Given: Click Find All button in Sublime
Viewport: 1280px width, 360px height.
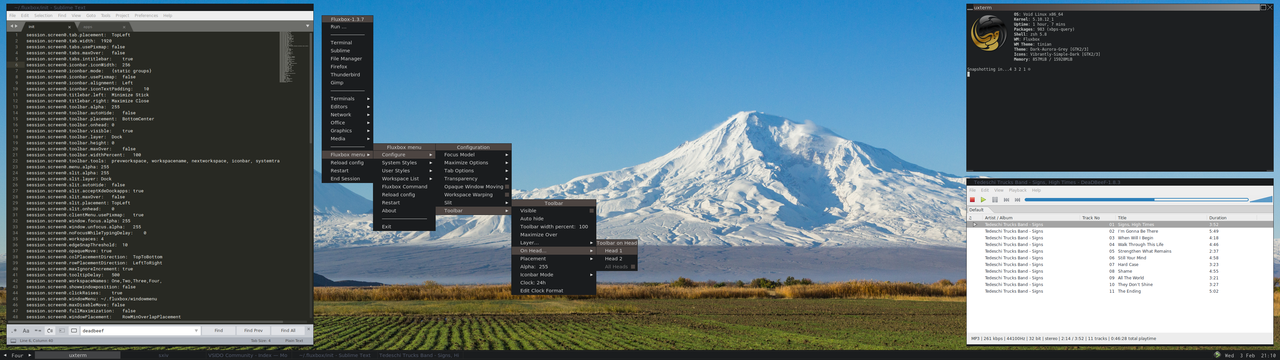Looking at the screenshot, I should tap(288, 330).
